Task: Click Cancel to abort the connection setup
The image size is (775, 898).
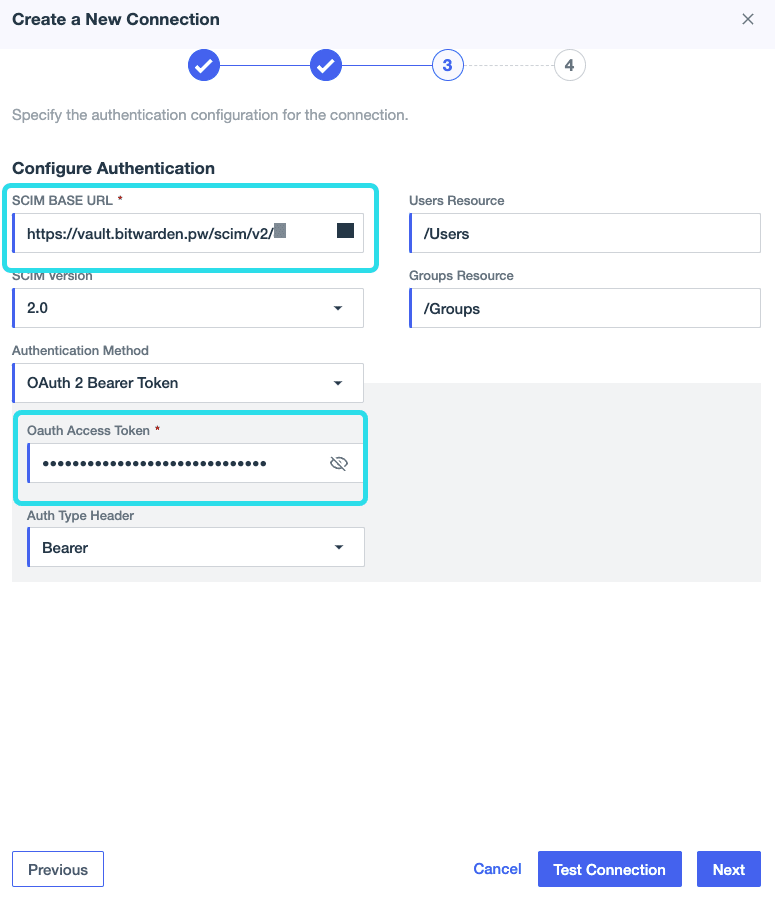Action: coord(497,869)
